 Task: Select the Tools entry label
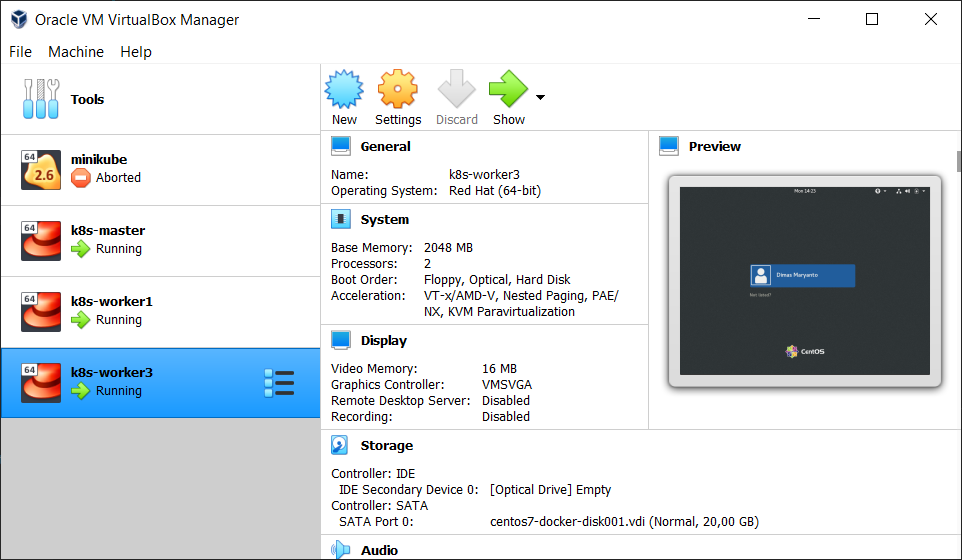(x=87, y=99)
